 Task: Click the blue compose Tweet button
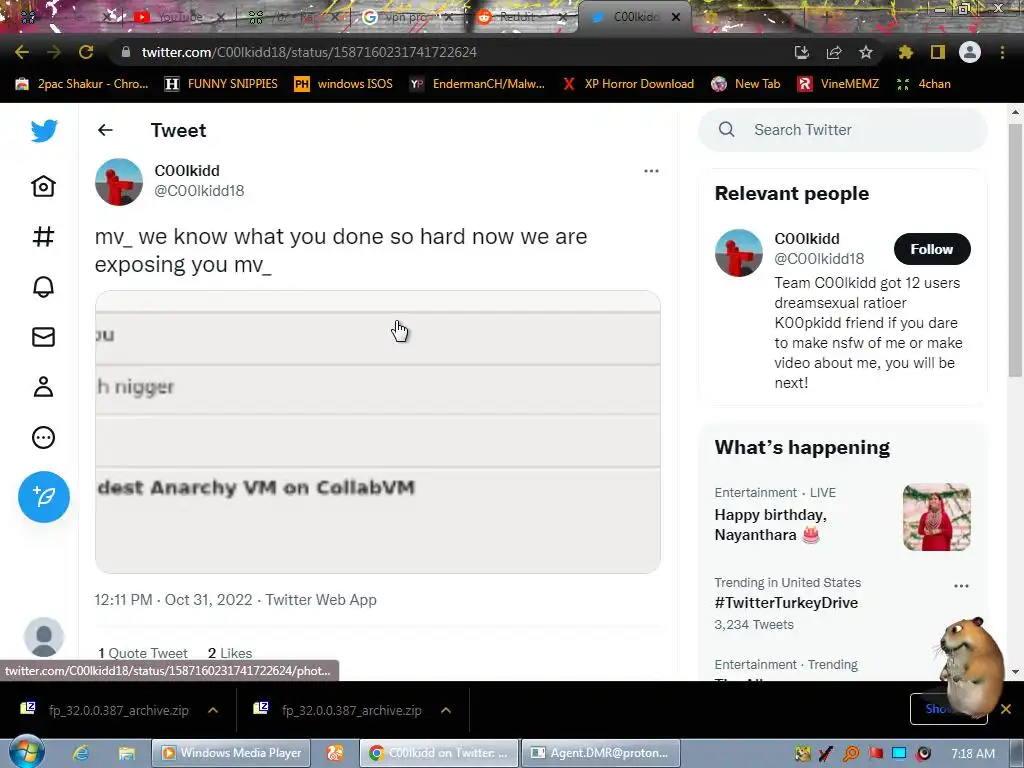point(44,497)
